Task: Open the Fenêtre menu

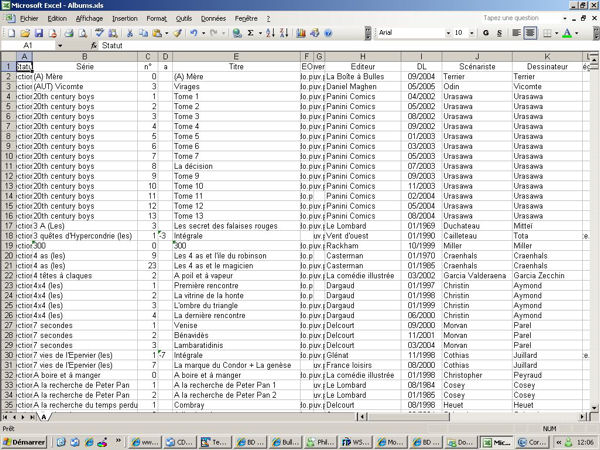Action: [246, 18]
